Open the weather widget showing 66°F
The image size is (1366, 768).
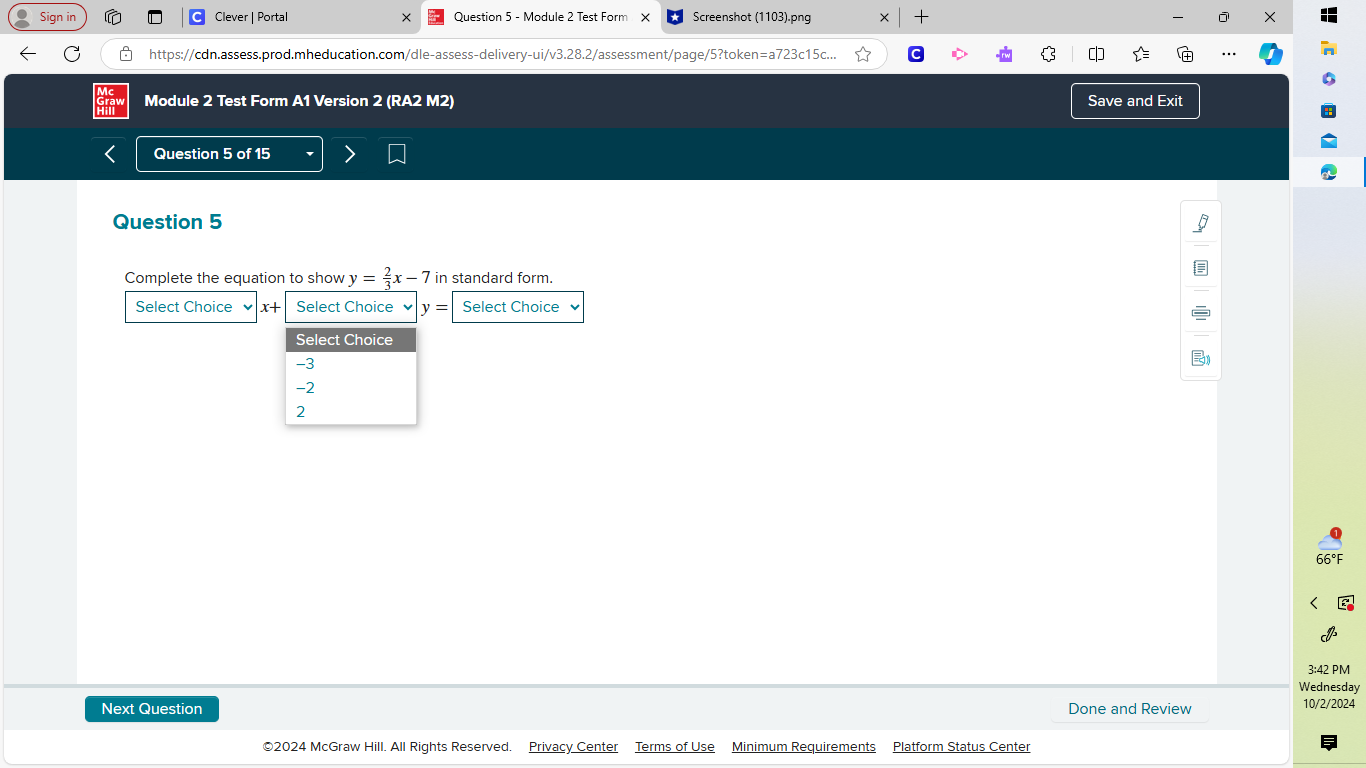click(1329, 548)
